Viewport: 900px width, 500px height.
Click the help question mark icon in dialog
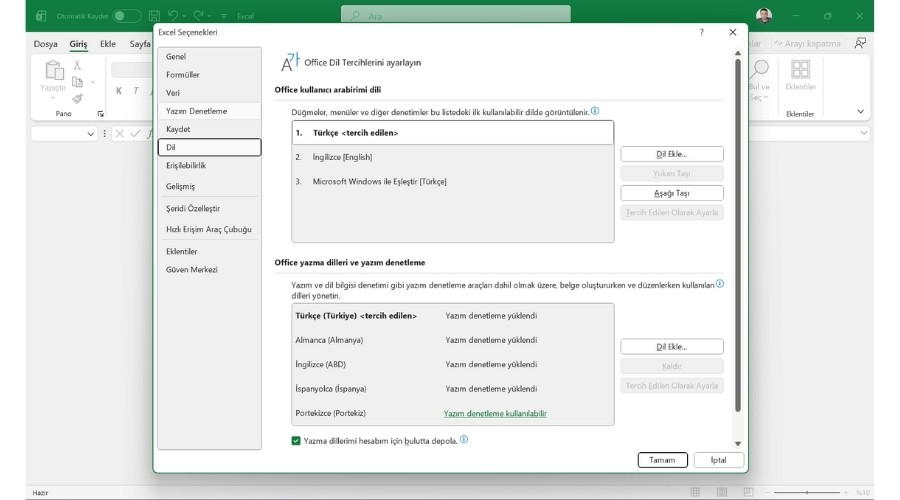(x=700, y=33)
